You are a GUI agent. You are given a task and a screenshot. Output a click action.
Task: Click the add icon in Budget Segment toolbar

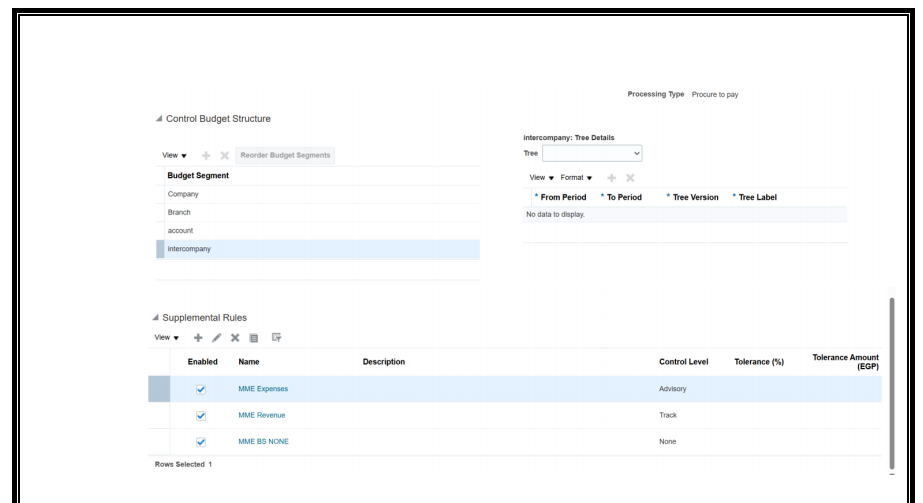tap(206, 156)
